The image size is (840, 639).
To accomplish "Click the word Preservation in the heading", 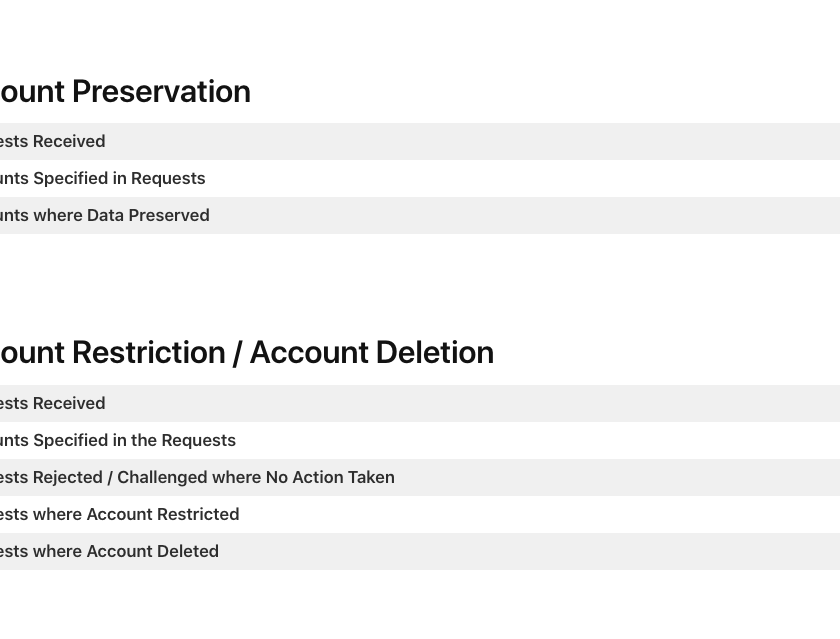I will tap(161, 91).
